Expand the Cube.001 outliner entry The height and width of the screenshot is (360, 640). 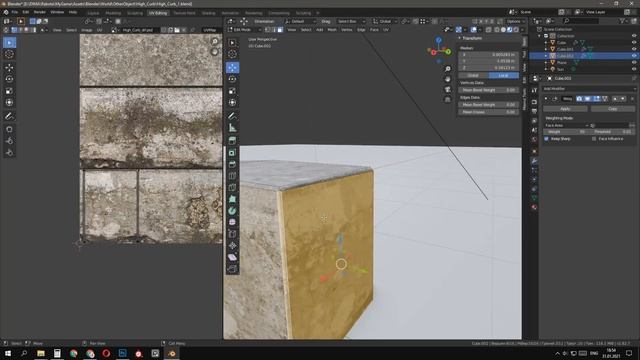(x=546, y=49)
